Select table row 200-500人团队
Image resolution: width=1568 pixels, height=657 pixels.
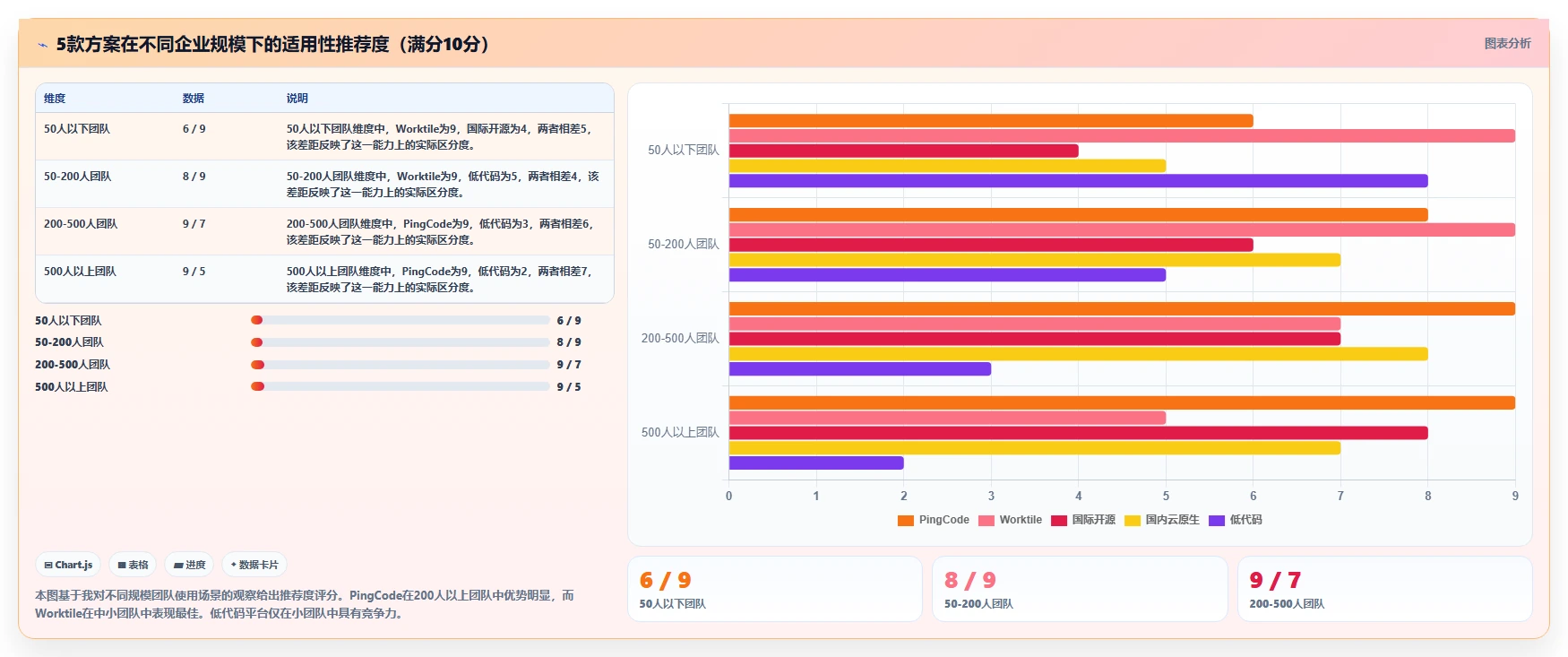click(324, 231)
